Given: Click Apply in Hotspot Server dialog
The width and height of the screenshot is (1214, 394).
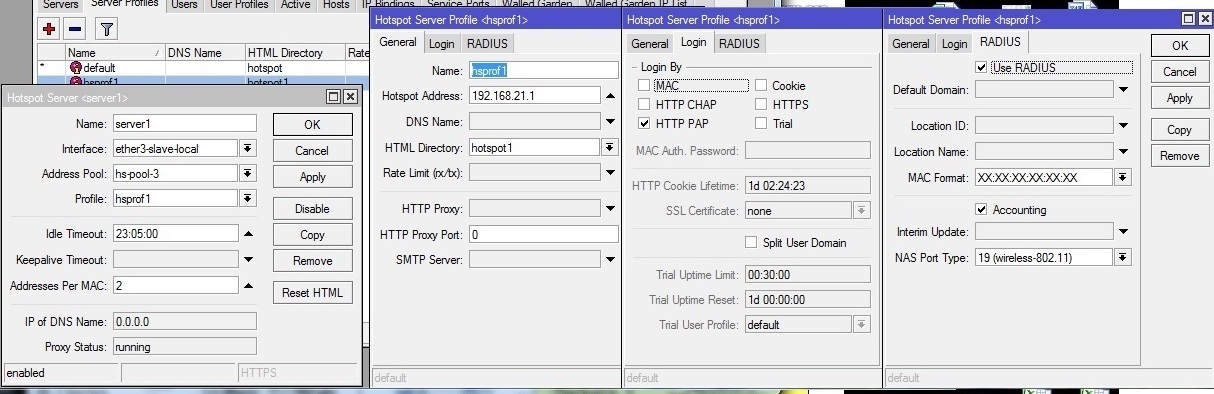Looking at the screenshot, I should [312, 177].
